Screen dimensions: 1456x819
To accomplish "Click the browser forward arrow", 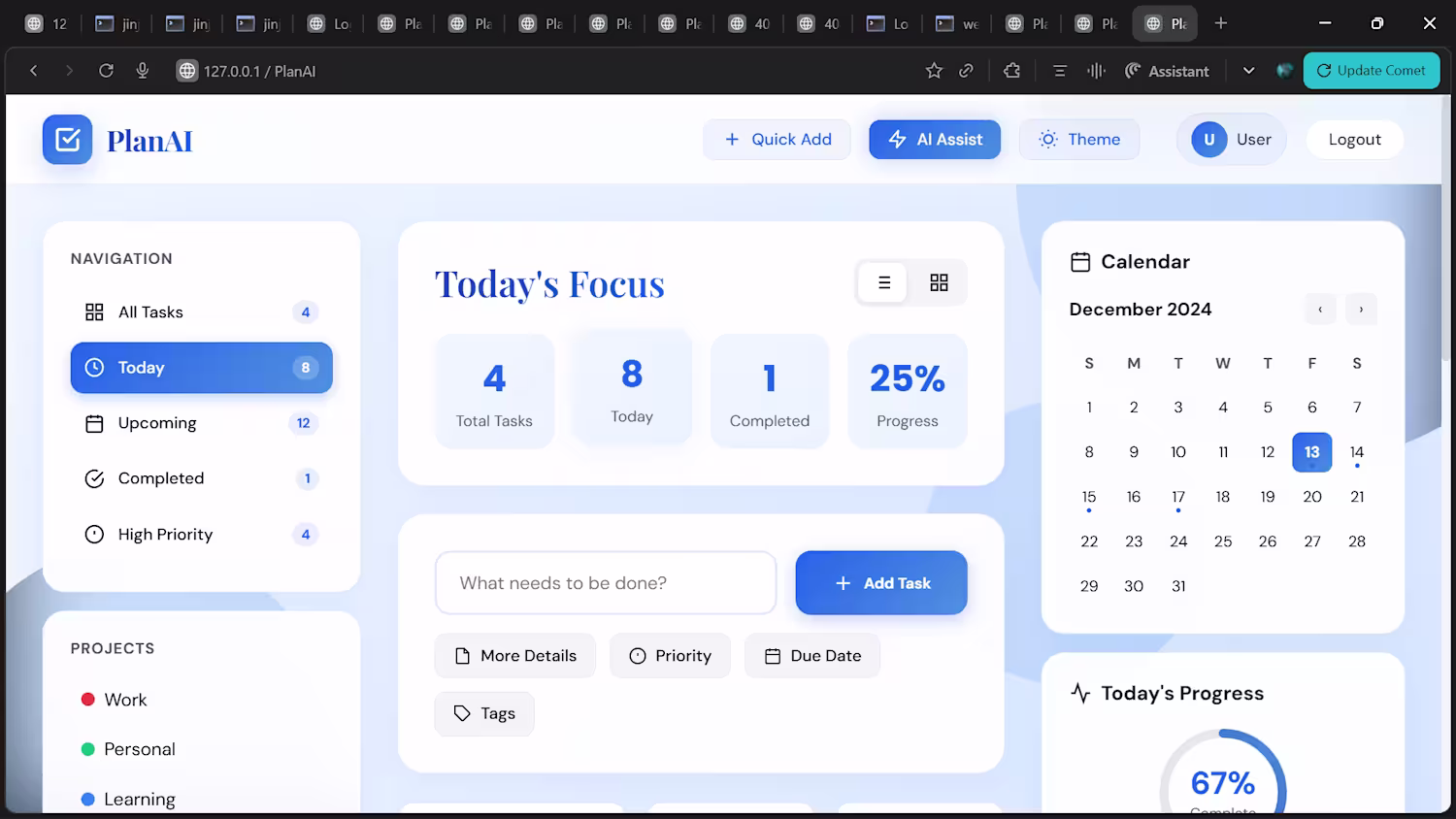I will (x=69, y=71).
